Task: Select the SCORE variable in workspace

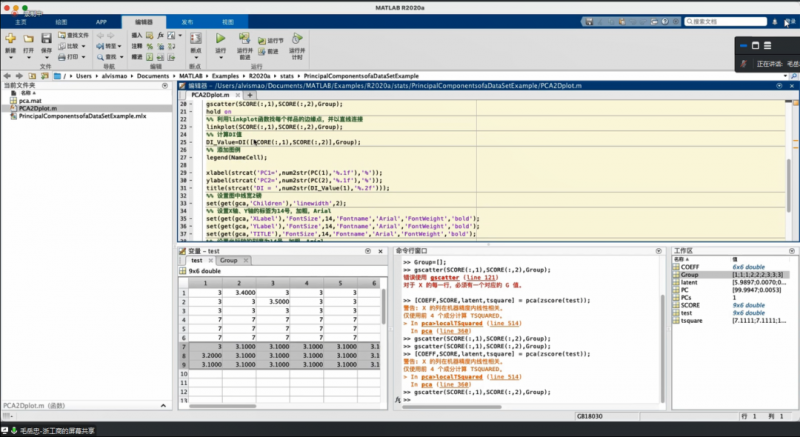Action: tap(688, 305)
